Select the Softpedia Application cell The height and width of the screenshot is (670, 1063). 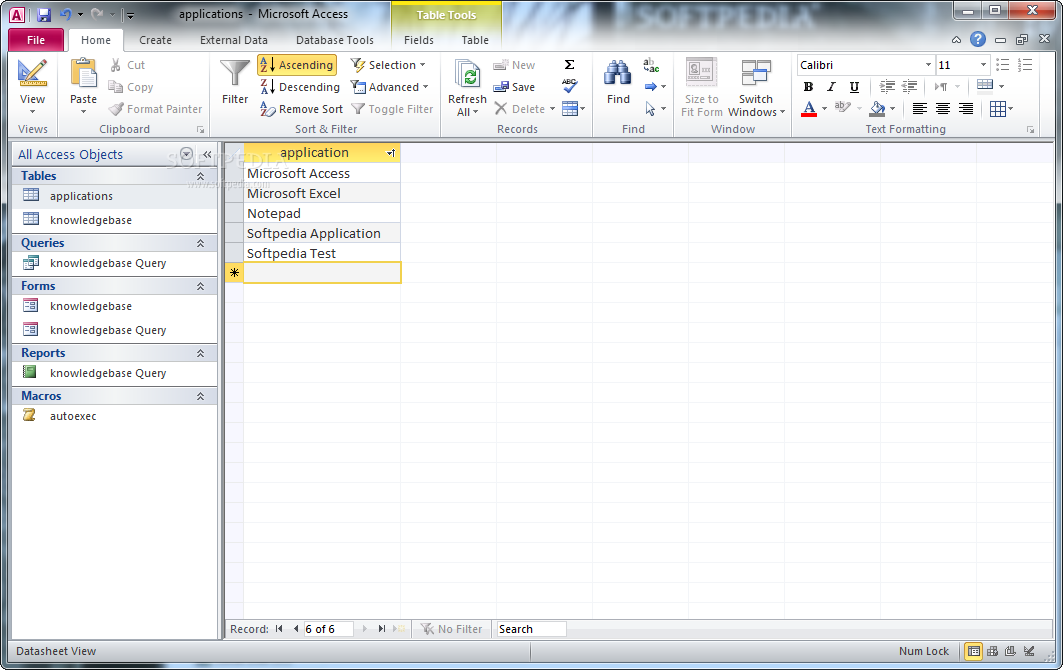321,233
